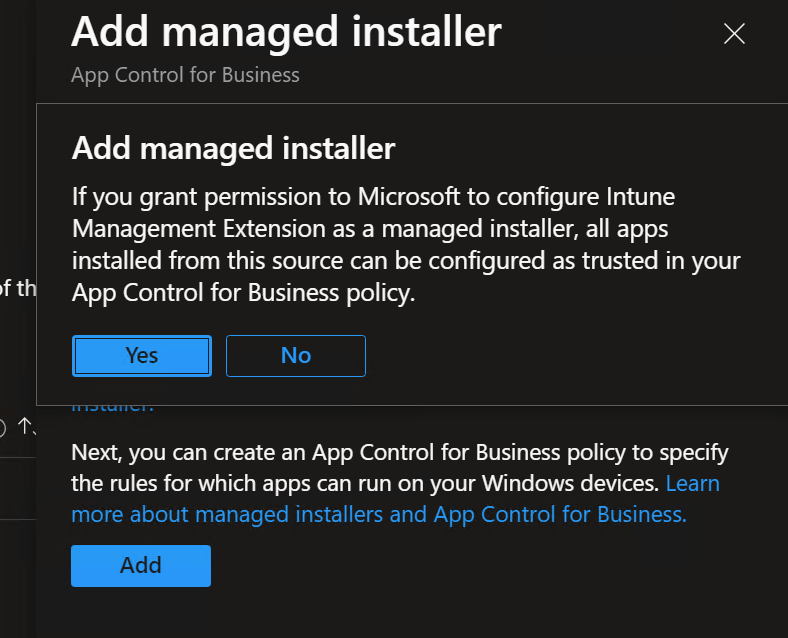Click the App Control for Business subtitle
The image size is (788, 638).
[x=185, y=75]
